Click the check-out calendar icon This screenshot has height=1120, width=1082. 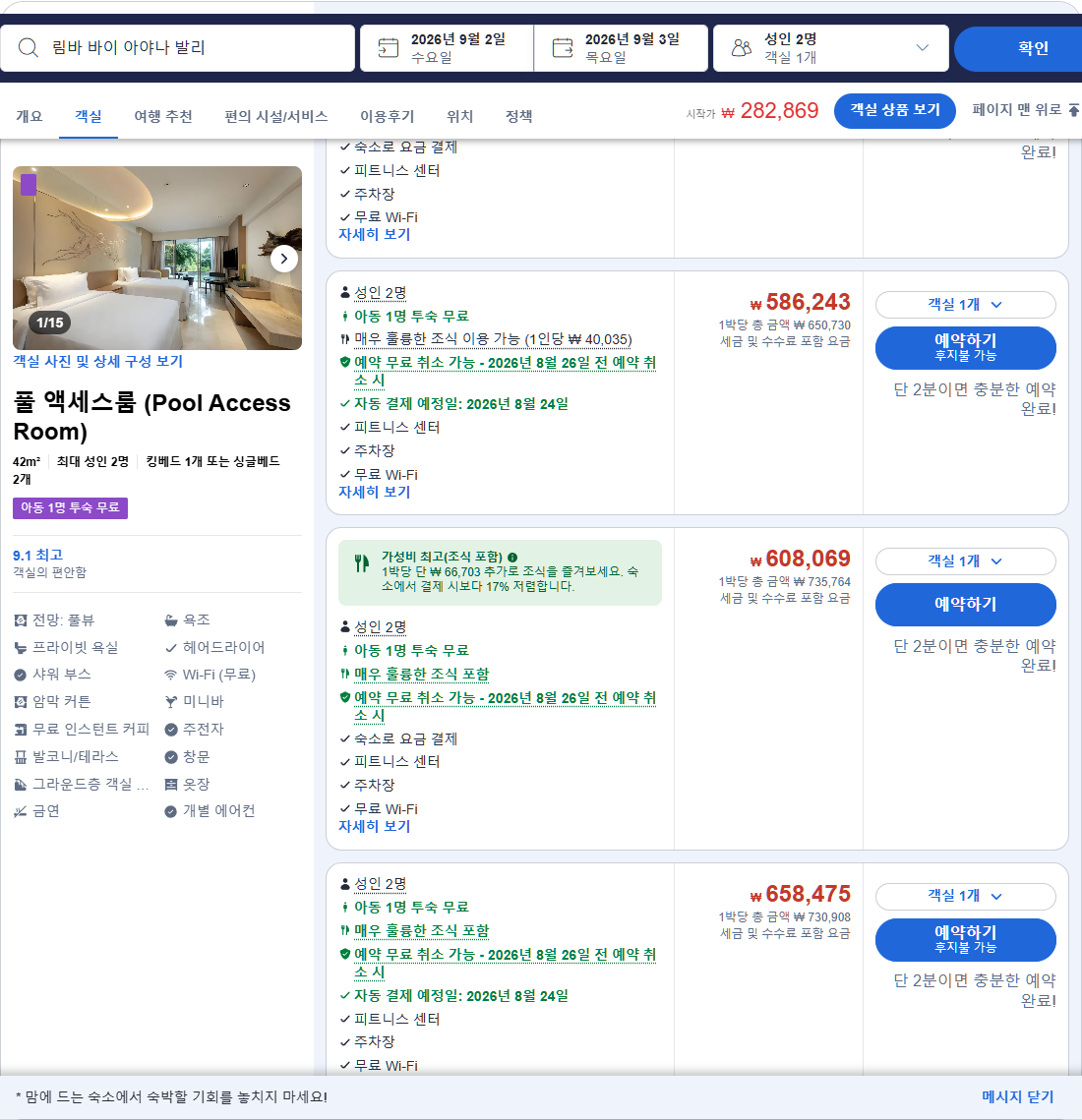pyautogui.click(x=563, y=48)
